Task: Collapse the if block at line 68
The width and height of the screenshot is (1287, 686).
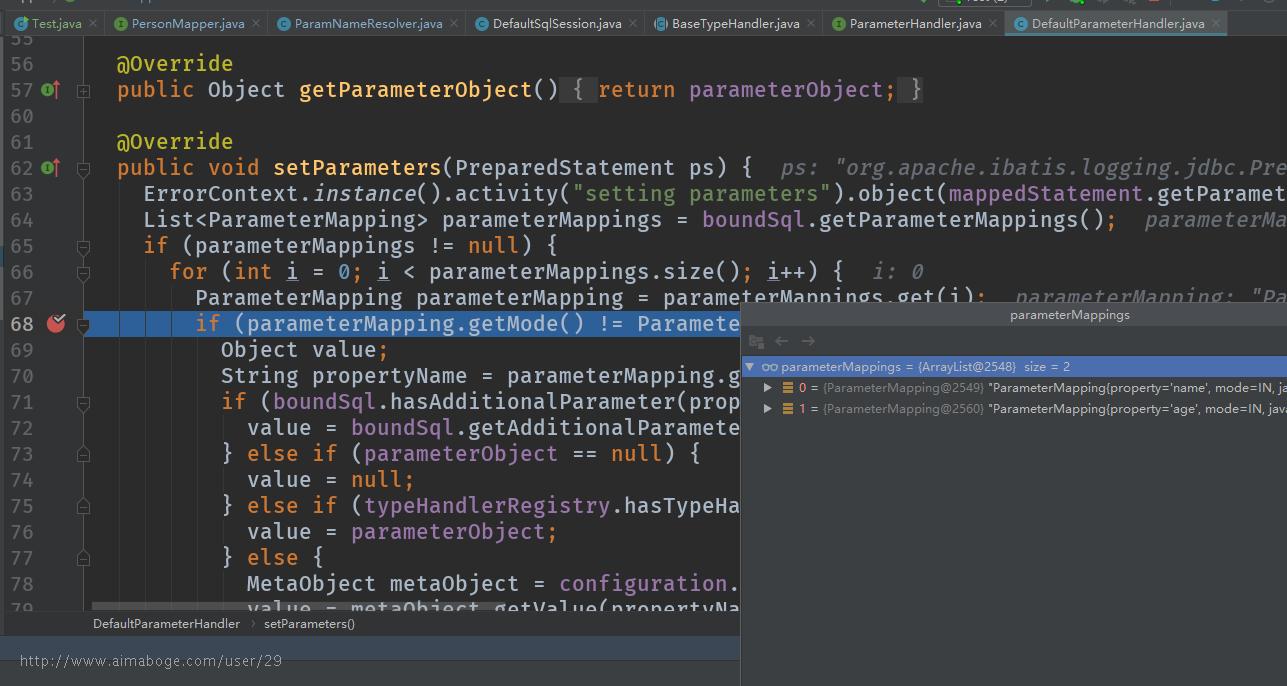Action: pos(84,324)
